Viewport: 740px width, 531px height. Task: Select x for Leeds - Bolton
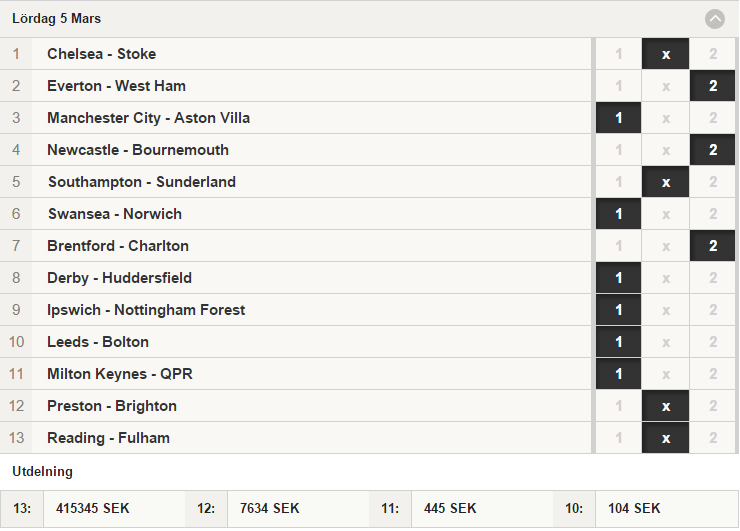[x=665, y=342]
